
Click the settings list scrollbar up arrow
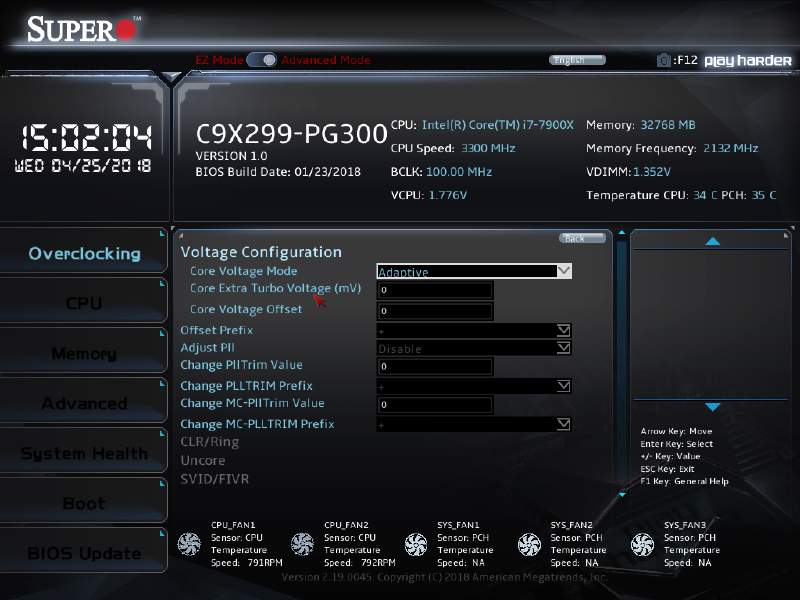pyautogui.click(x=622, y=233)
